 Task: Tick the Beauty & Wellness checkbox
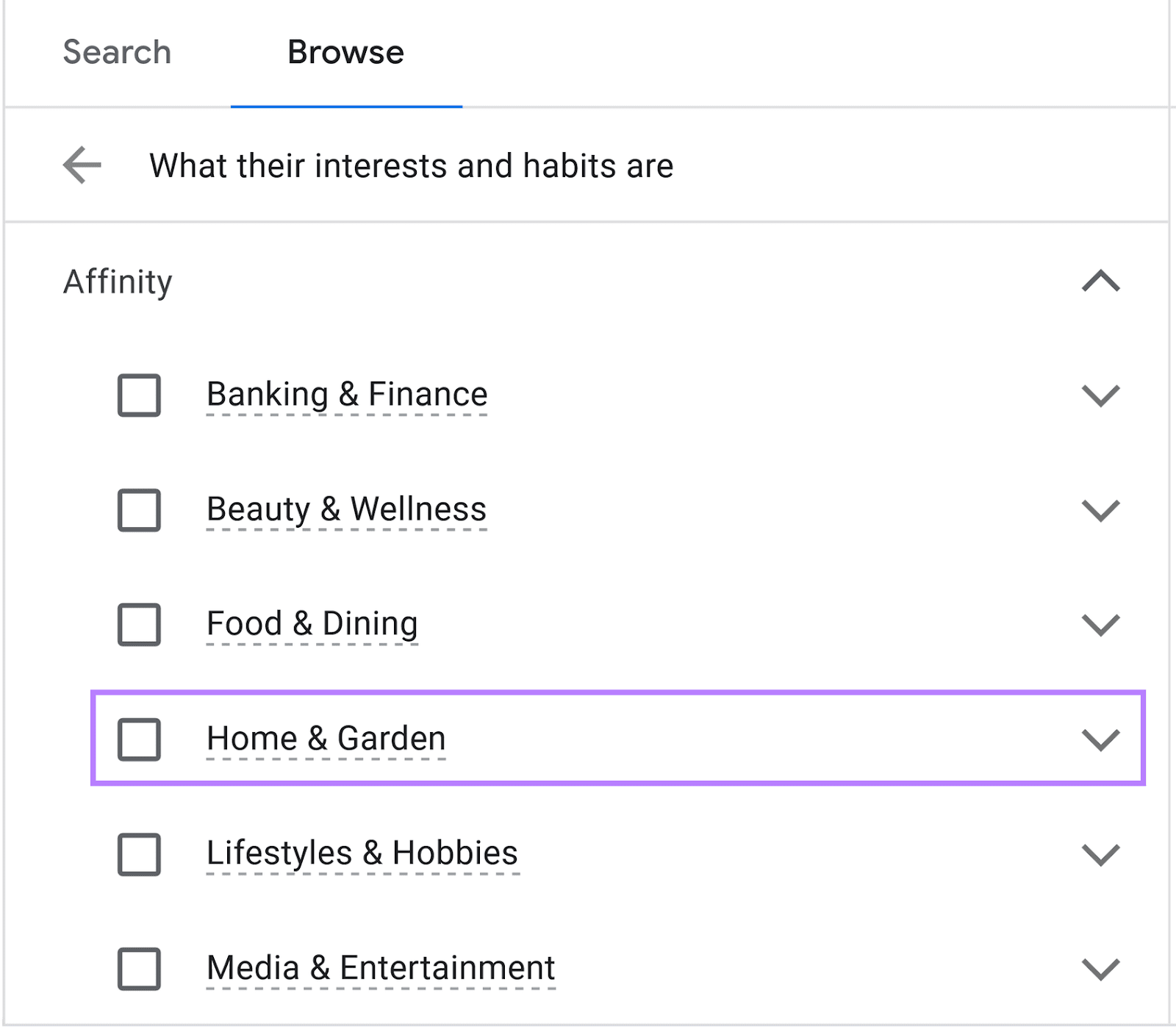pos(139,510)
